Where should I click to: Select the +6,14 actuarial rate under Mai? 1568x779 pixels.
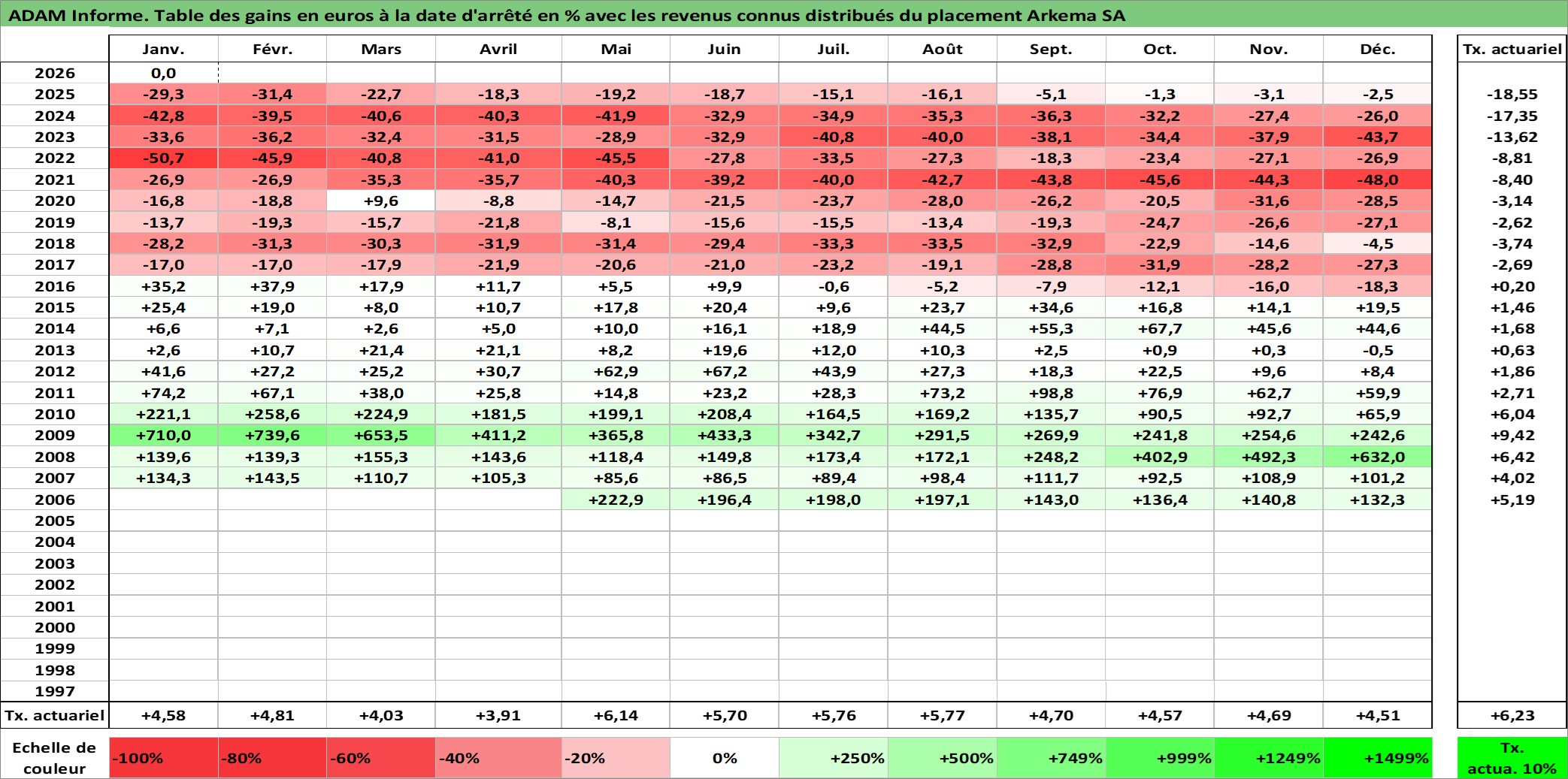616,715
